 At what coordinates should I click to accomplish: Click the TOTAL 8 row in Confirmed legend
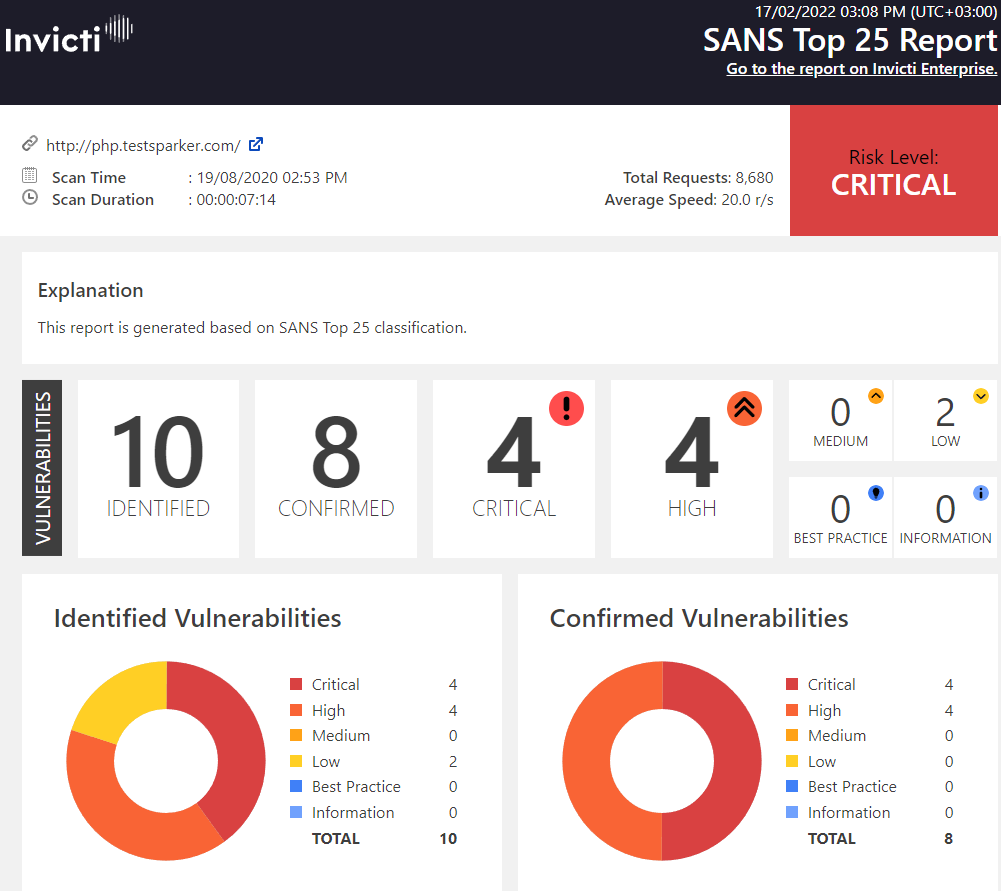880,839
